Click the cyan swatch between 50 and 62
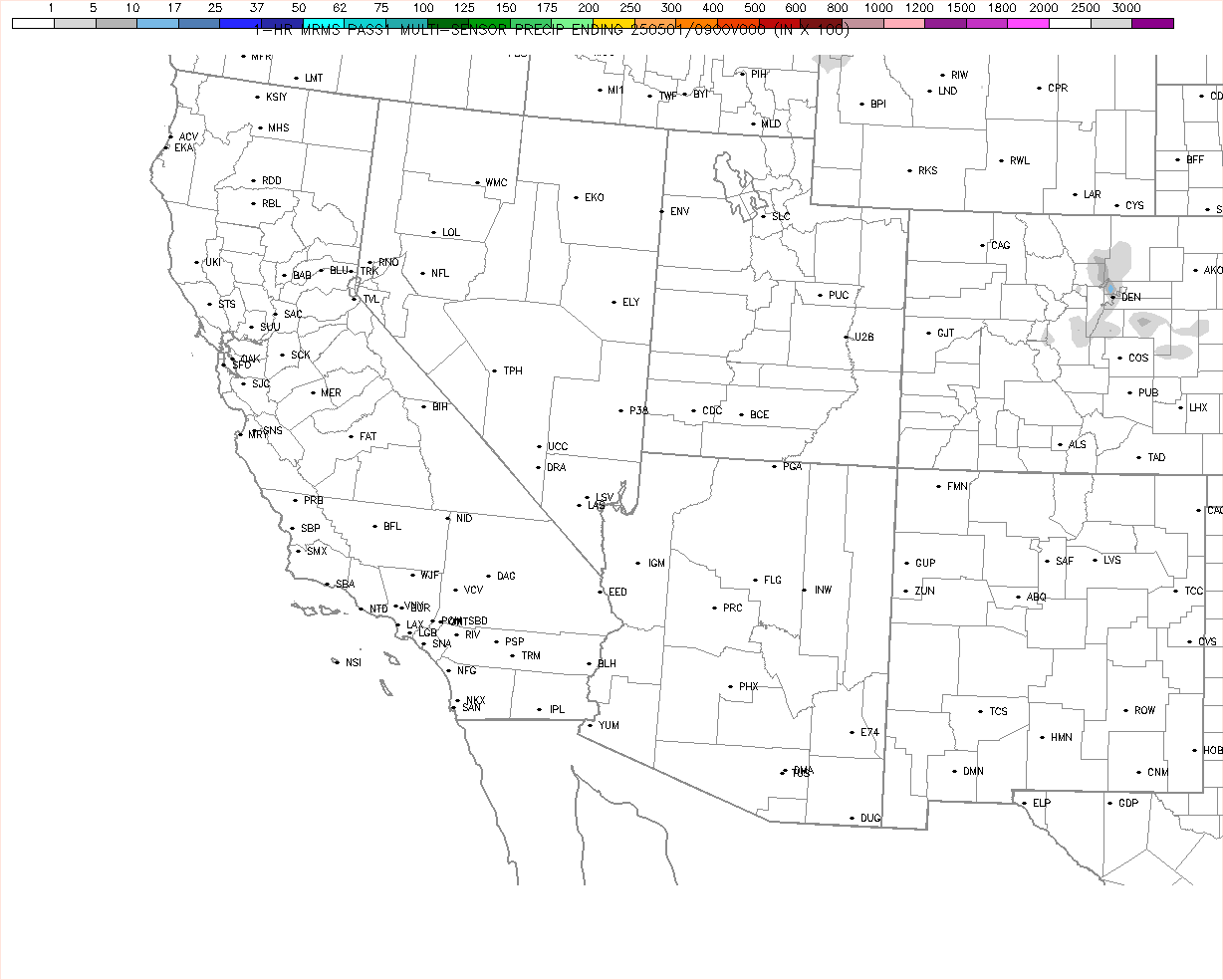1223x980 pixels. point(323,23)
